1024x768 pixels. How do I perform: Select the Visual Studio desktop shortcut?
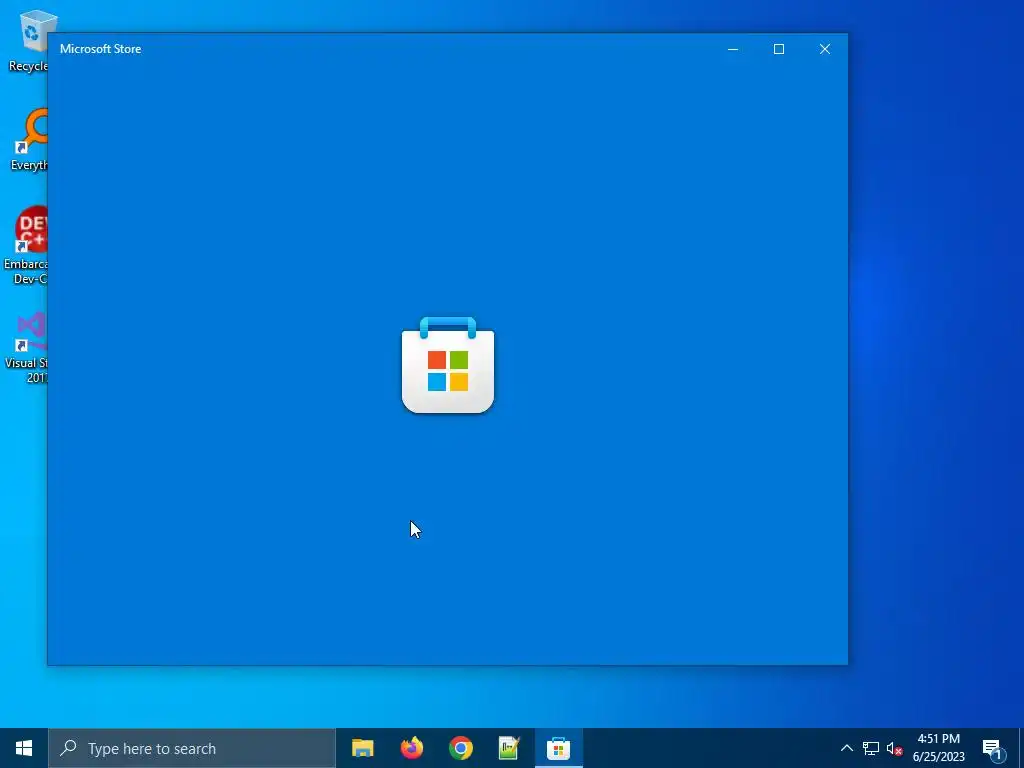coord(26,347)
